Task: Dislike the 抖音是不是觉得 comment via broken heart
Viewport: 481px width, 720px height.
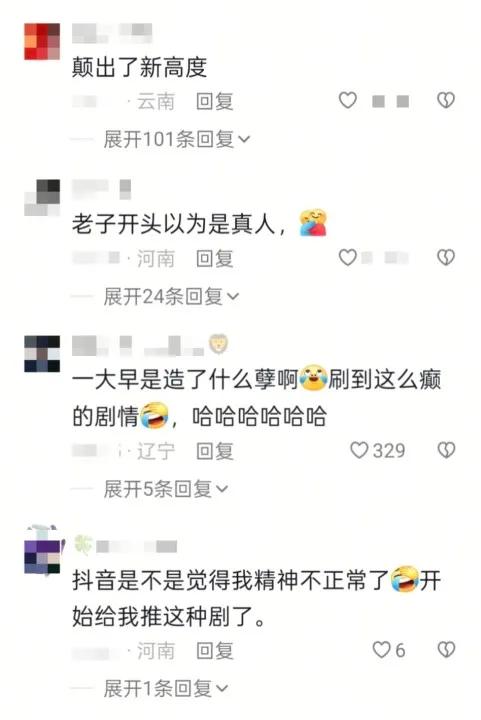Action: coord(446,650)
